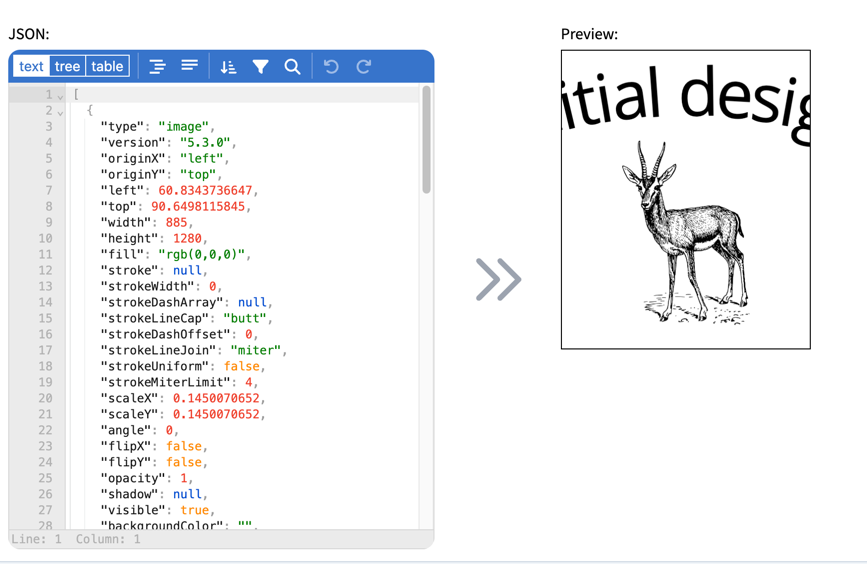Undo last edit in JSON editor
Viewport: 867px width, 564px height.
pos(331,67)
